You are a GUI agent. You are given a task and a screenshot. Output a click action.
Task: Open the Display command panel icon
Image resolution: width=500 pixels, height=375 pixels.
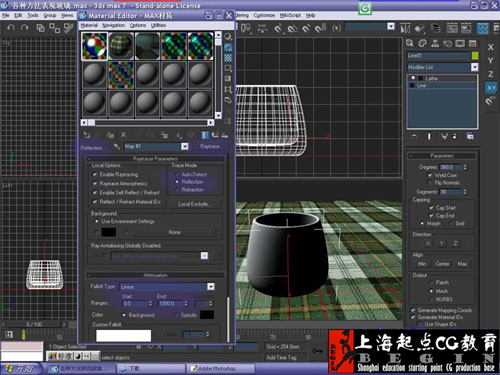pos(460,43)
